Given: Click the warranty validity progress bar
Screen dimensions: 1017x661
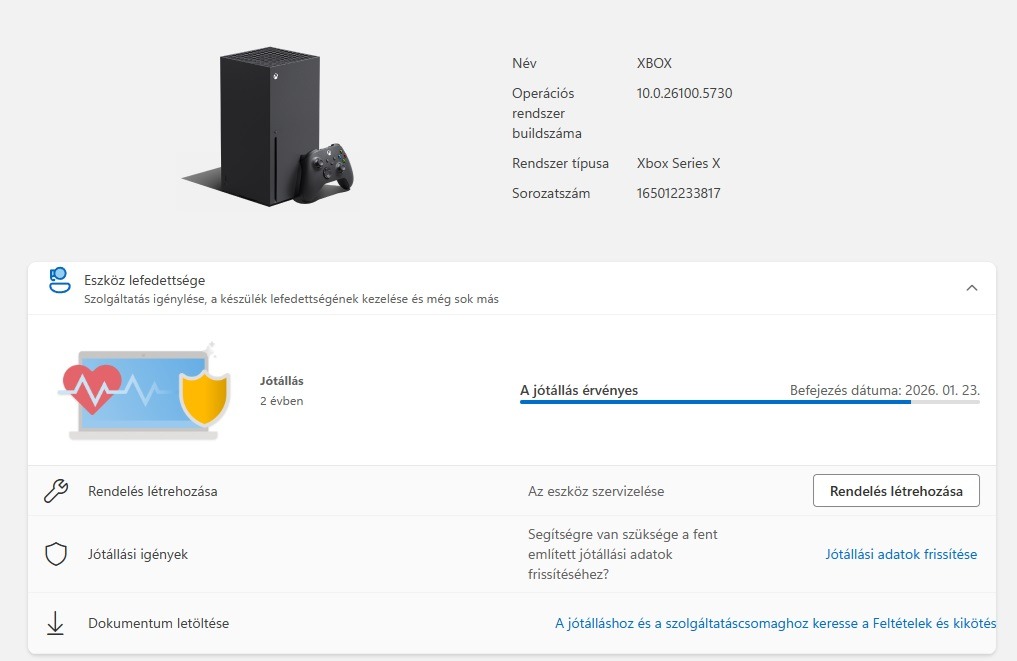Looking at the screenshot, I should pyautogui.click(x=749, y=402).
